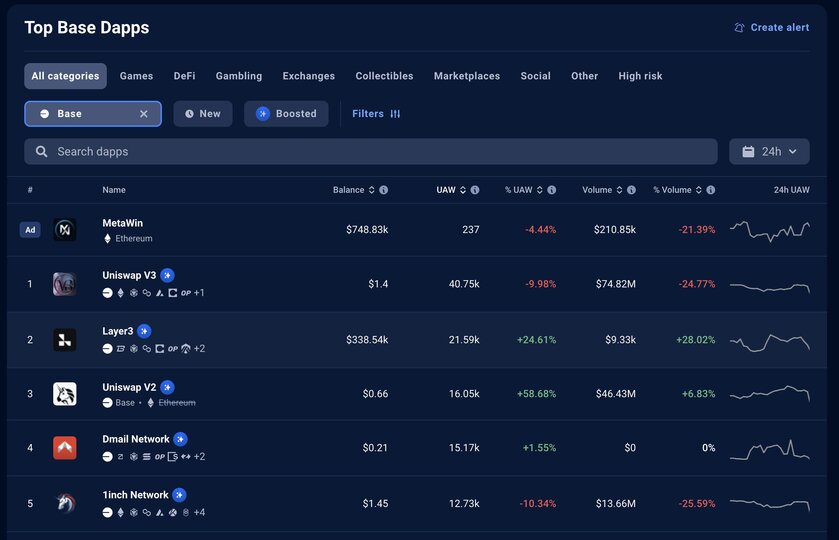Click the % UAW info icon
Image resolution: width=839 pixels, height=540 pixels.
[x=552, y=190]
